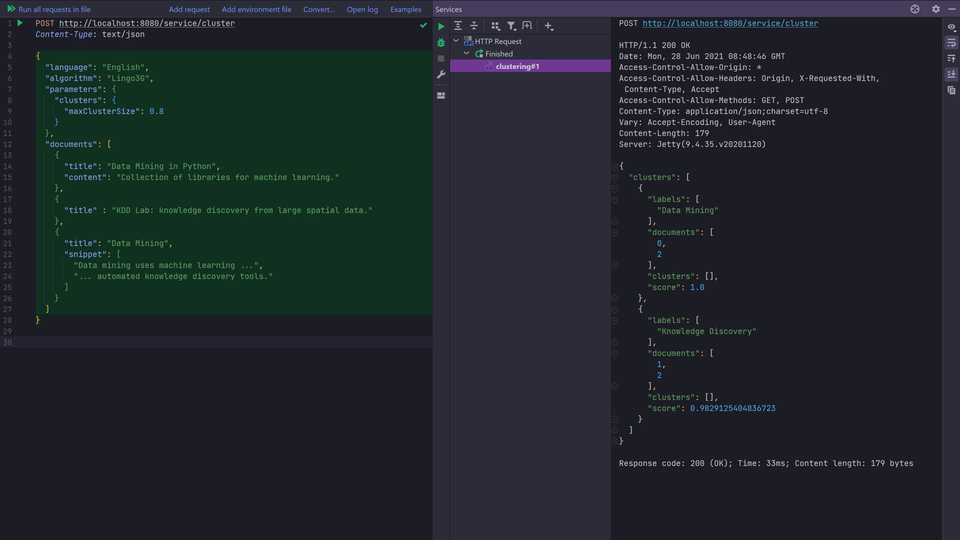Click Add request in the editor toolbar
Image resolution: width=960 pixels, height=540 pixels.
click(189, 9)
